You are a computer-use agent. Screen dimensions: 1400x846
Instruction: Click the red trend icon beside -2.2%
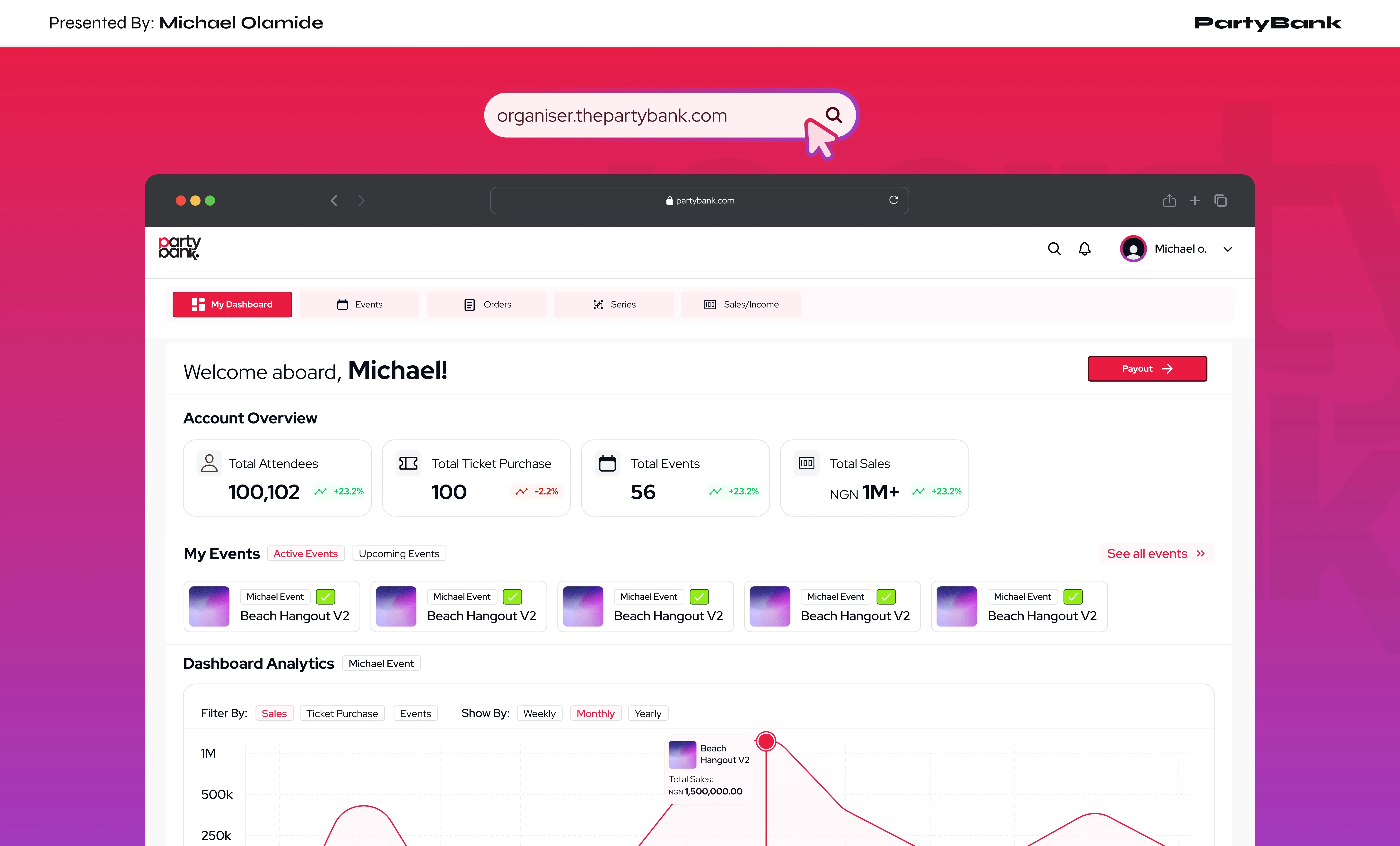(x=522, y=492)
